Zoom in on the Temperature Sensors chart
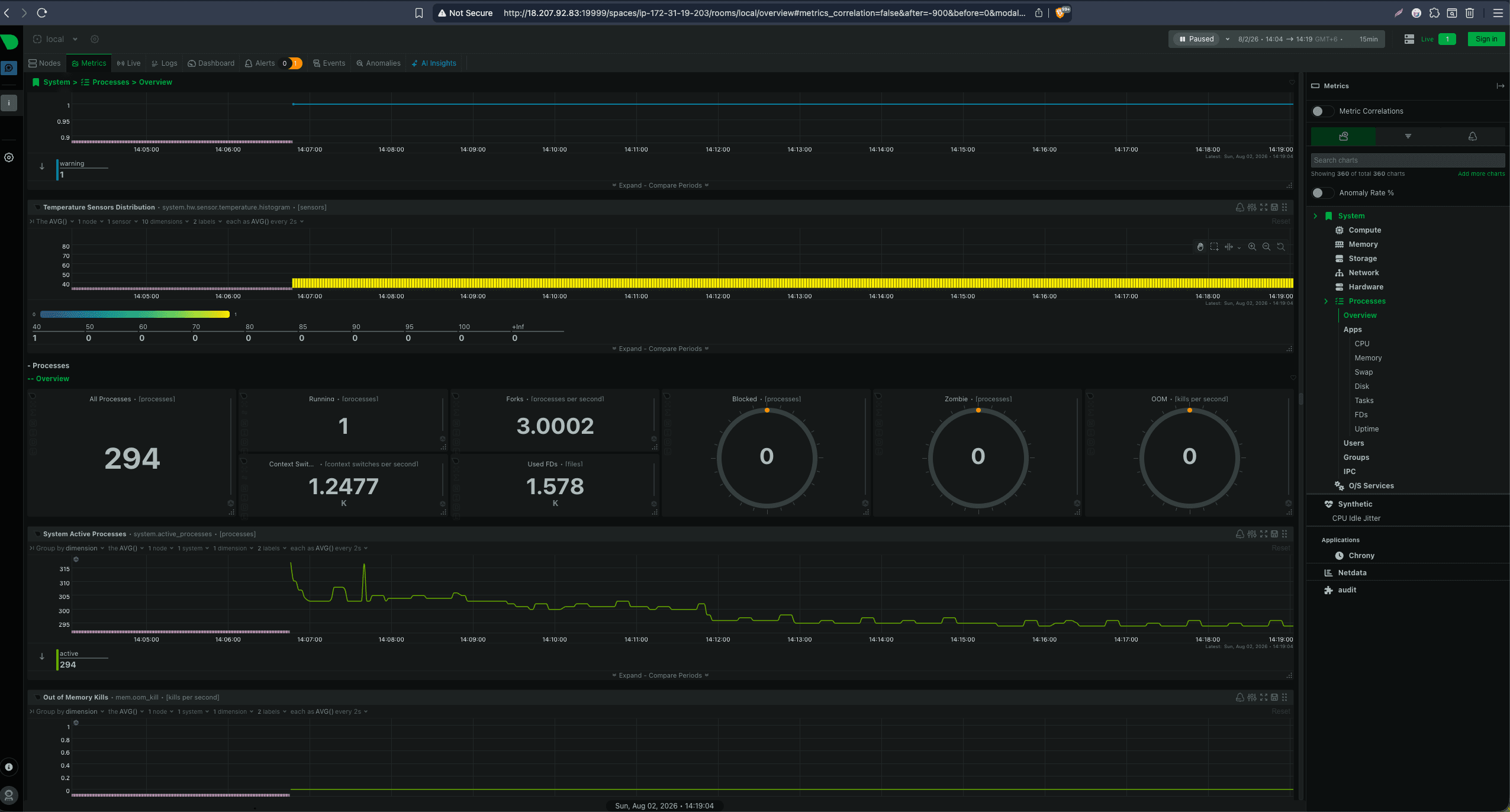1510x812 pixels. click(x=1252, y=247)
